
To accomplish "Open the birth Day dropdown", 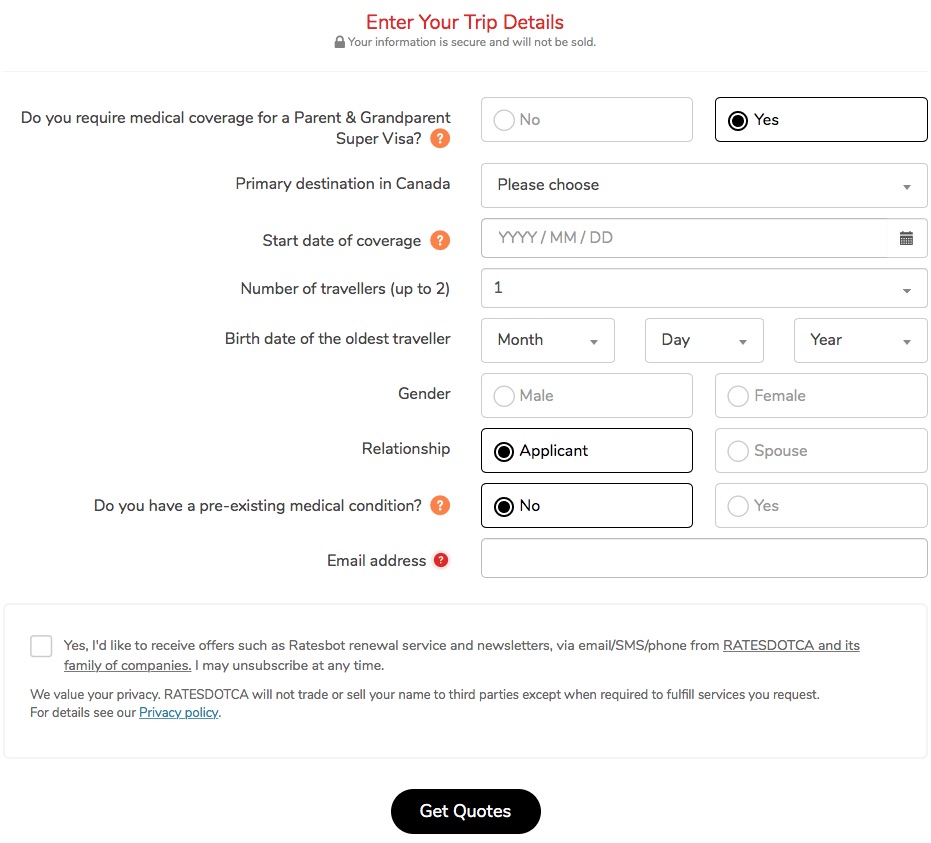I will [x=704, y=340].
